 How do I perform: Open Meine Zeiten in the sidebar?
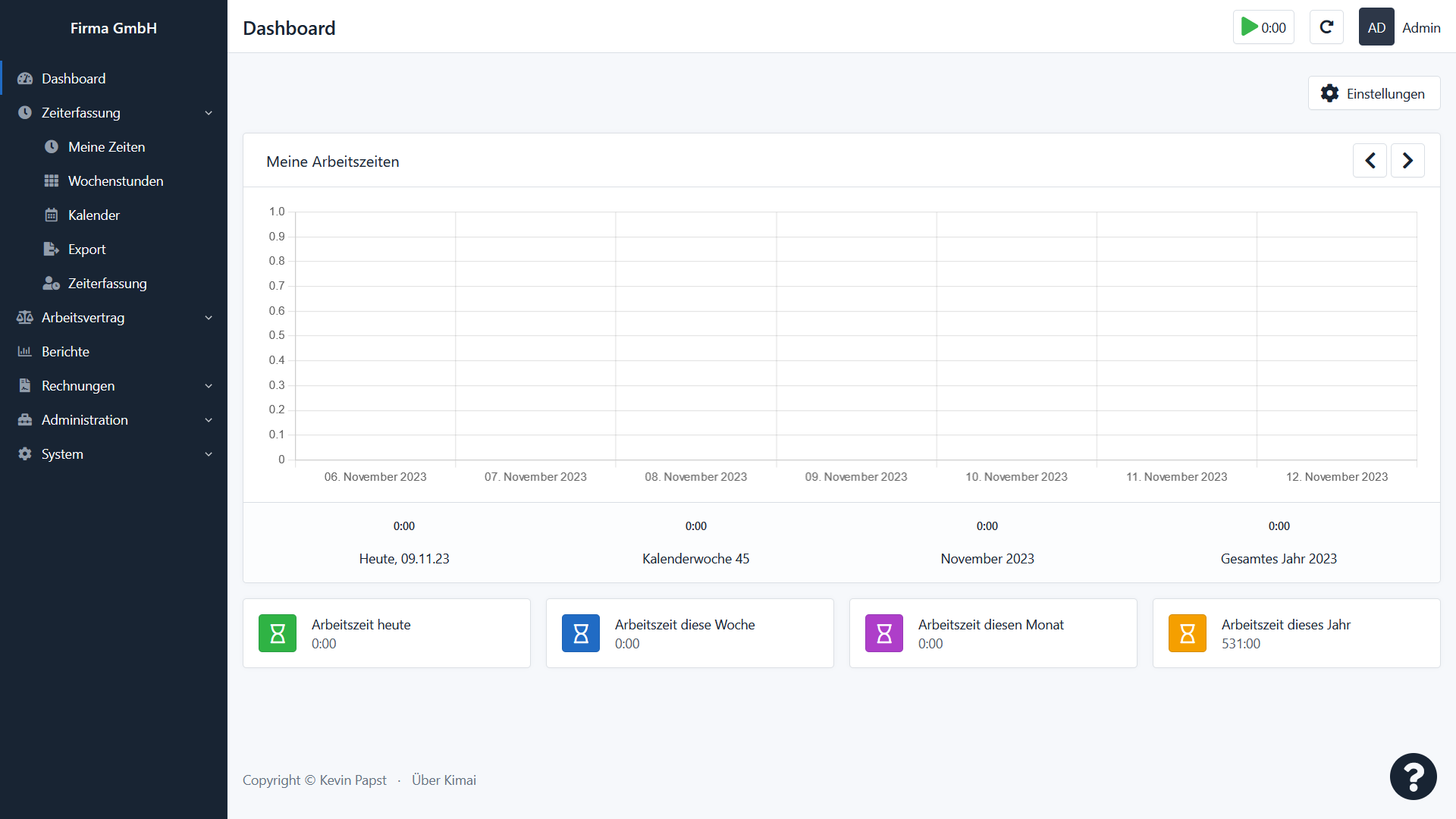[106, 147]
